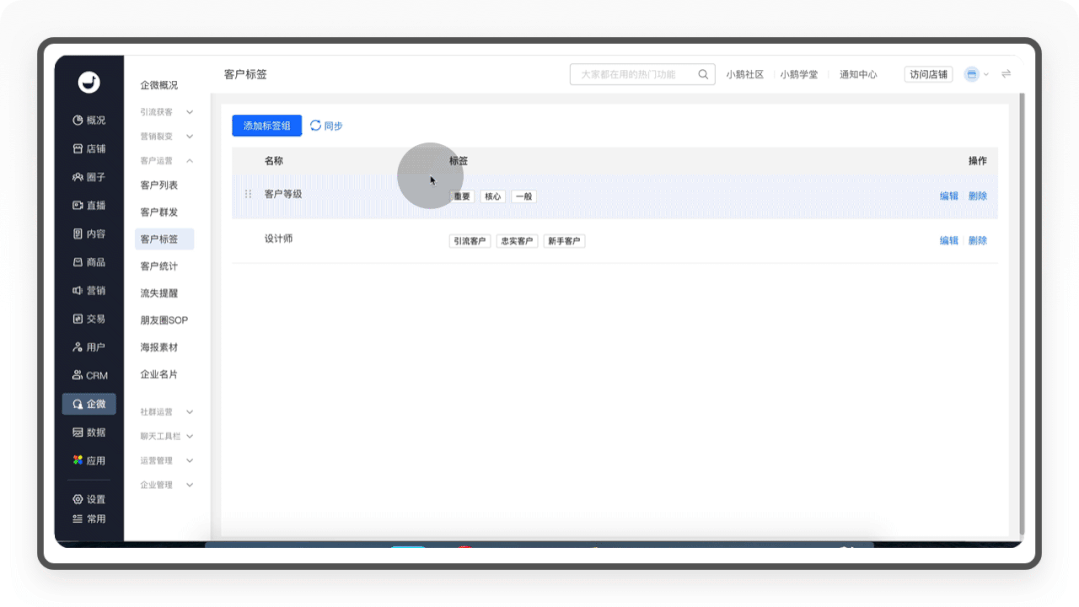Open 客户群发 submenu item
Screen dimensions: 1079x607
pyautogui.click(x=159, y=212)
